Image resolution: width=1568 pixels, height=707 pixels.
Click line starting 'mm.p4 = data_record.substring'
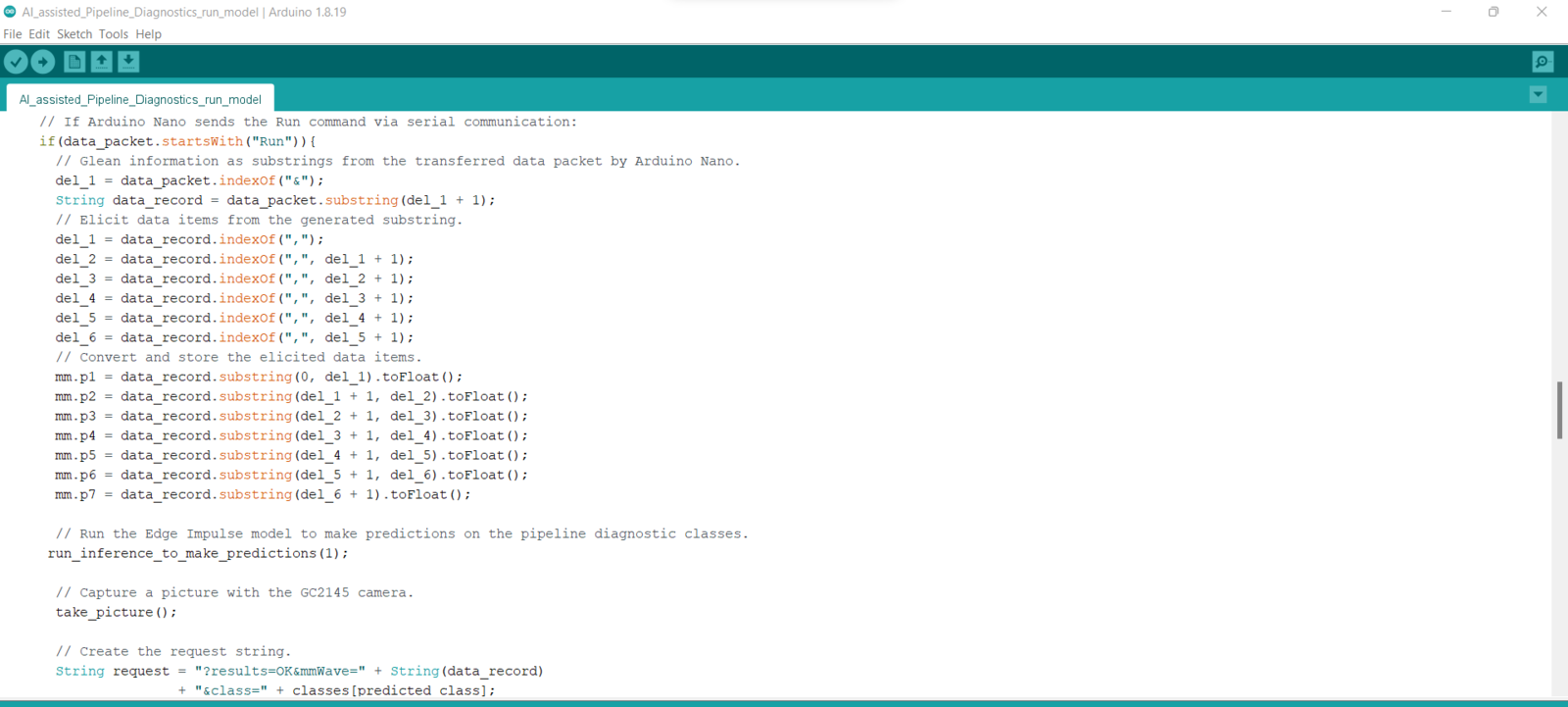(x=291, y=435)
